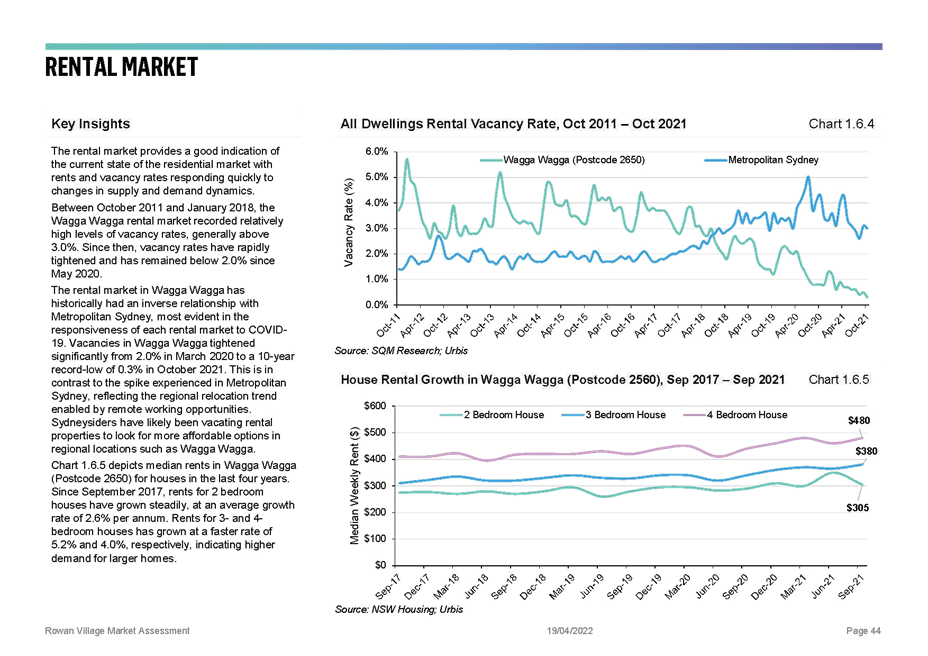Click the paragraph starting 'The rental market provides'
Image resolution: width=928 pixels, height=656 pixels.
(165, 171)
